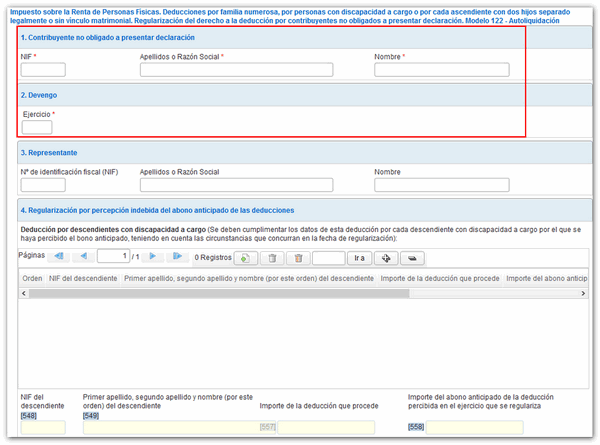Go to previous page of records

click(83, 257)
